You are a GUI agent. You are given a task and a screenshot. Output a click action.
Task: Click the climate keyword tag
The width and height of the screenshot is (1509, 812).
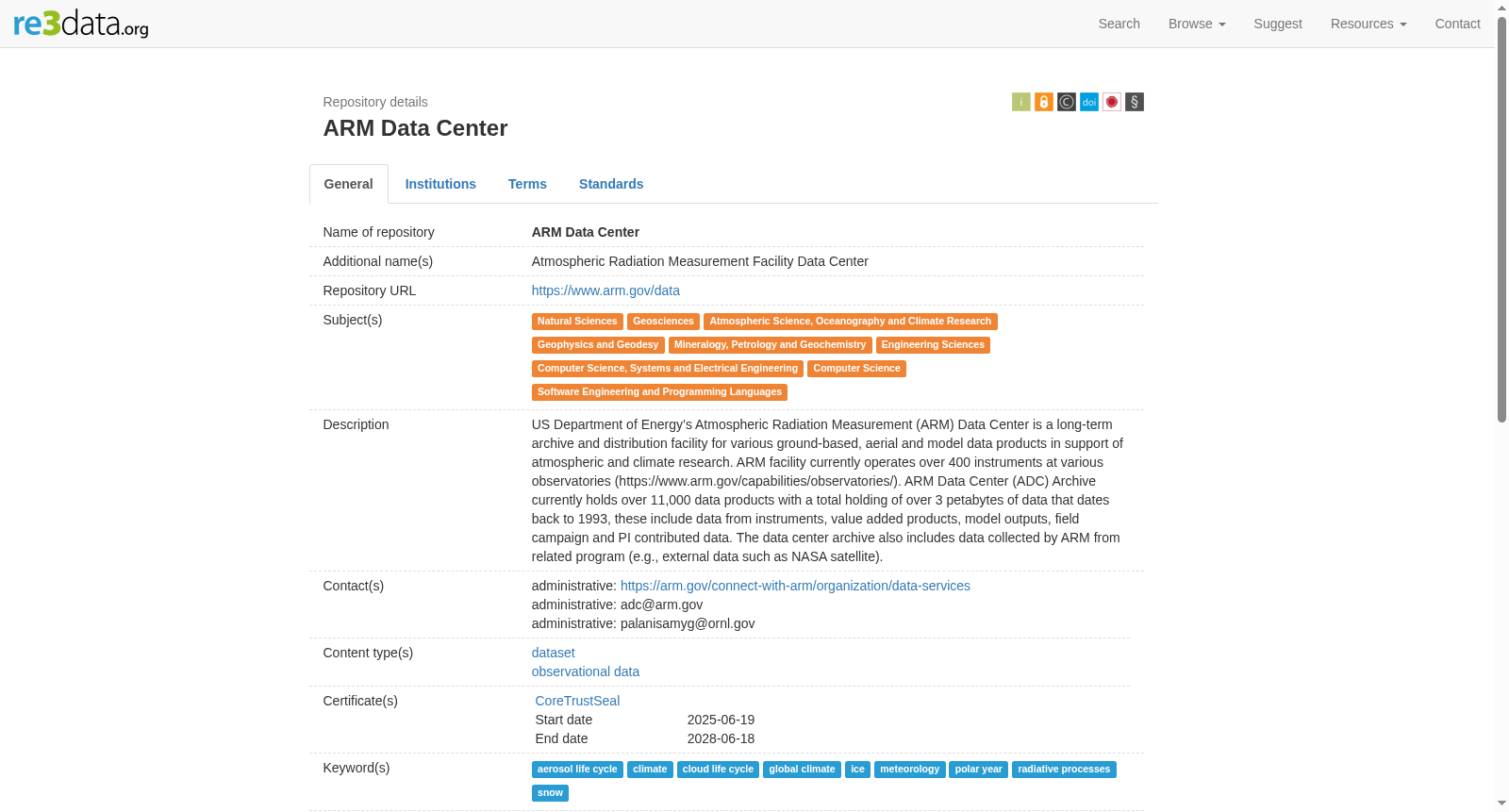click(x=650, y=770)
